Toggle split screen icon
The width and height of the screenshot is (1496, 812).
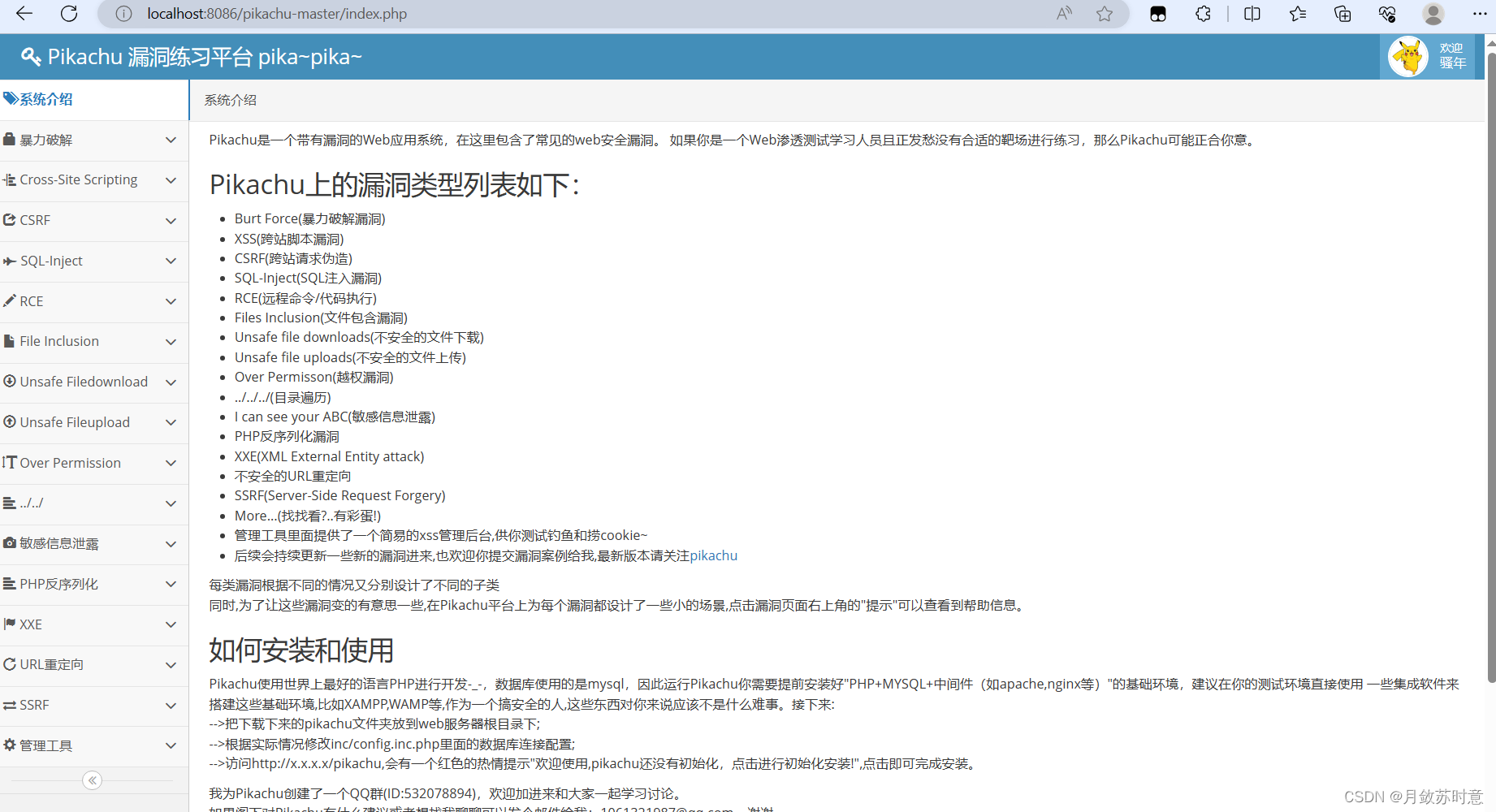point(1252,14)
